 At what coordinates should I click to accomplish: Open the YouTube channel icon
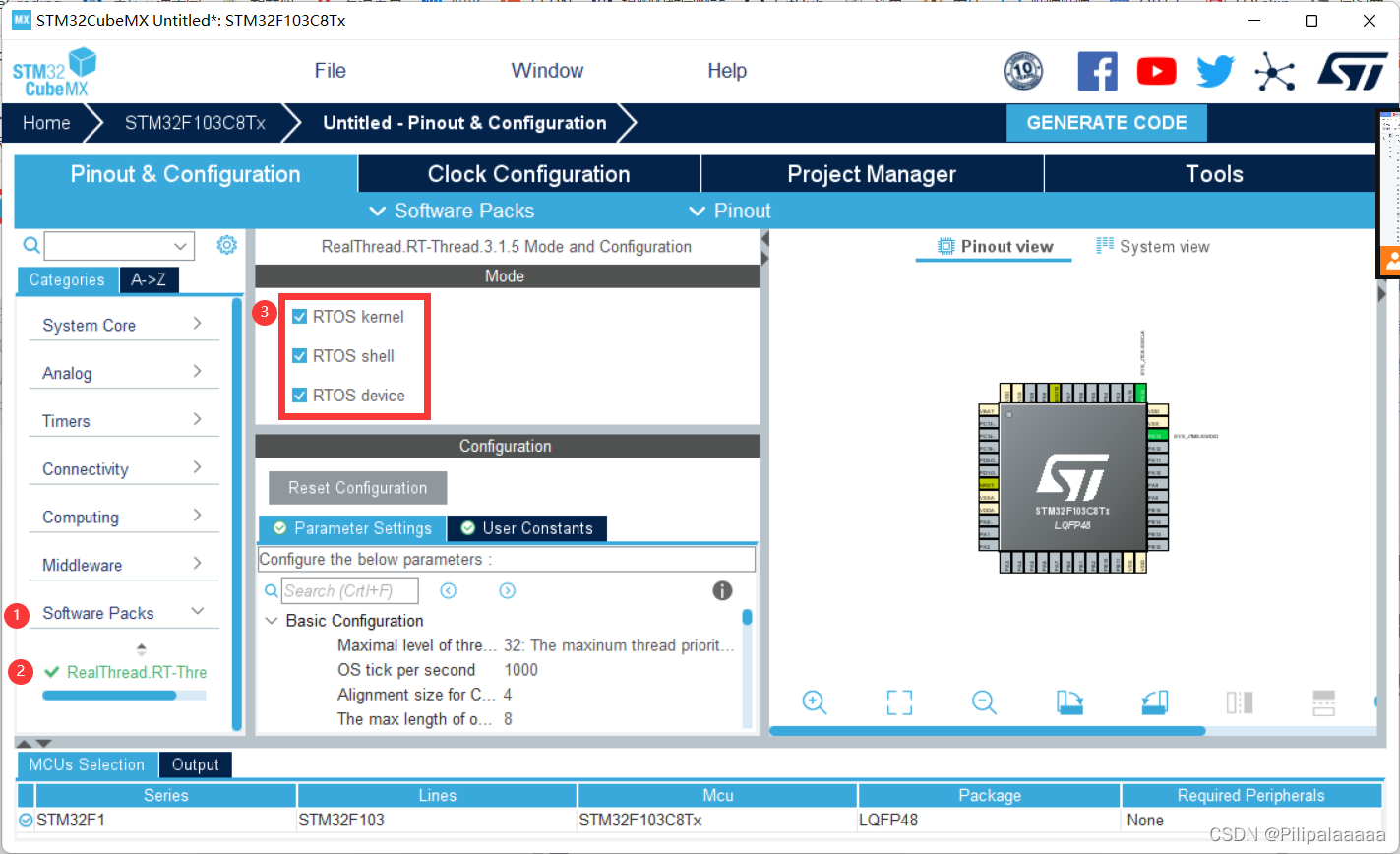(1157, 71)
